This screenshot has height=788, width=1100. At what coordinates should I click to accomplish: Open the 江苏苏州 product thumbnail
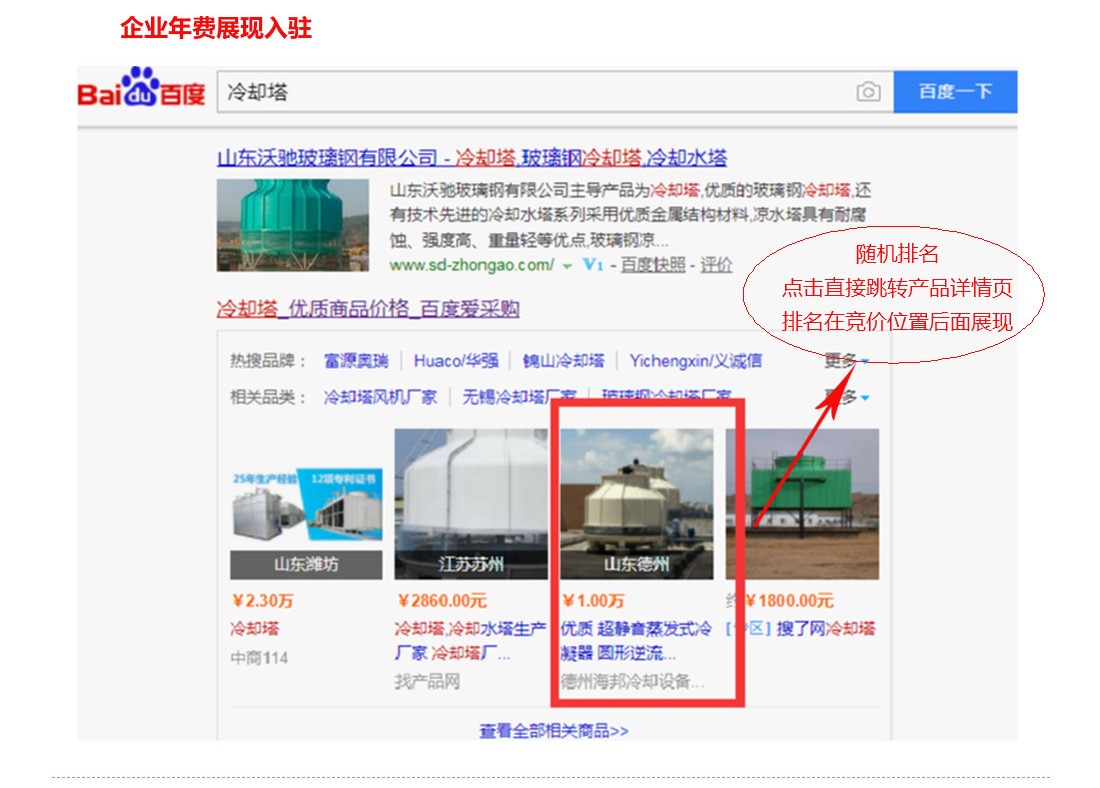pos(471,504)
